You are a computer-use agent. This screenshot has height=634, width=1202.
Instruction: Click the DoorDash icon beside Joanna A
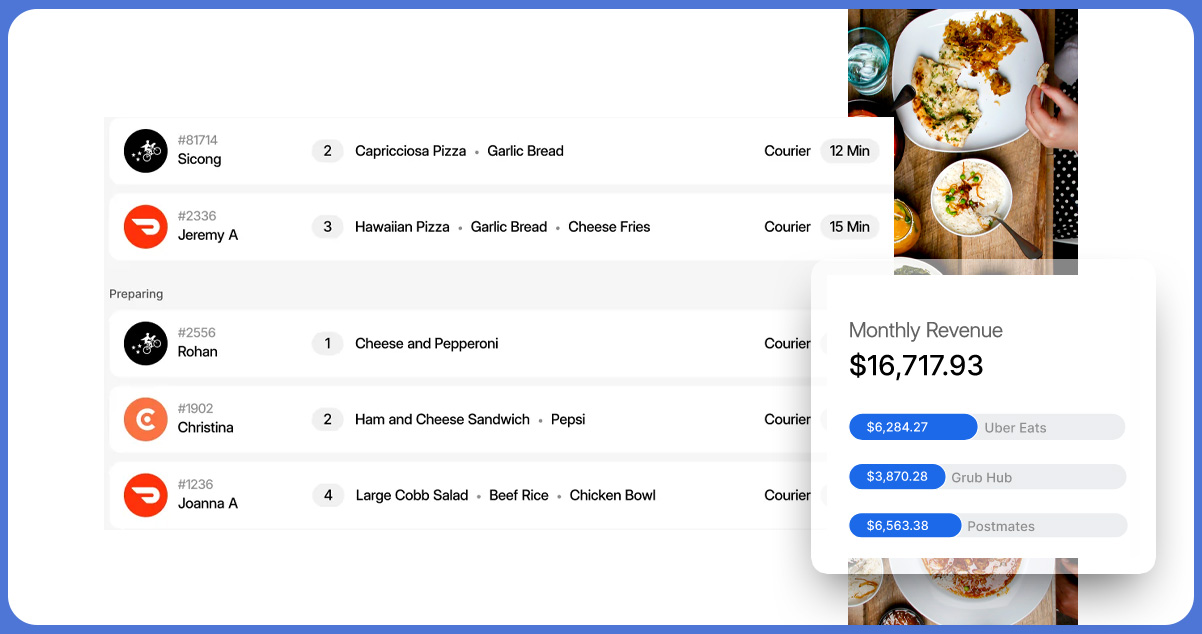coord(145,495)
